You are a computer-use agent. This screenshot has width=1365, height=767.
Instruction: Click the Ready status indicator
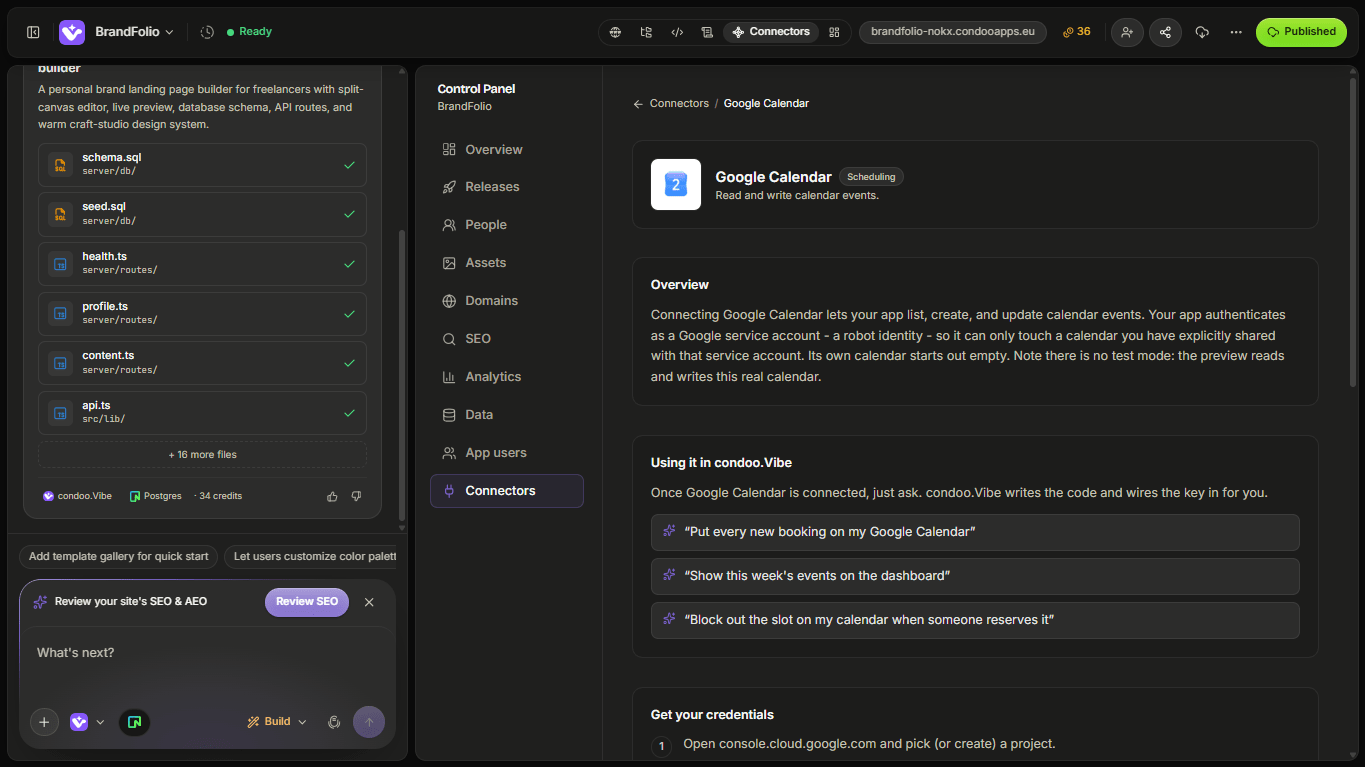[x=249, y=32]
